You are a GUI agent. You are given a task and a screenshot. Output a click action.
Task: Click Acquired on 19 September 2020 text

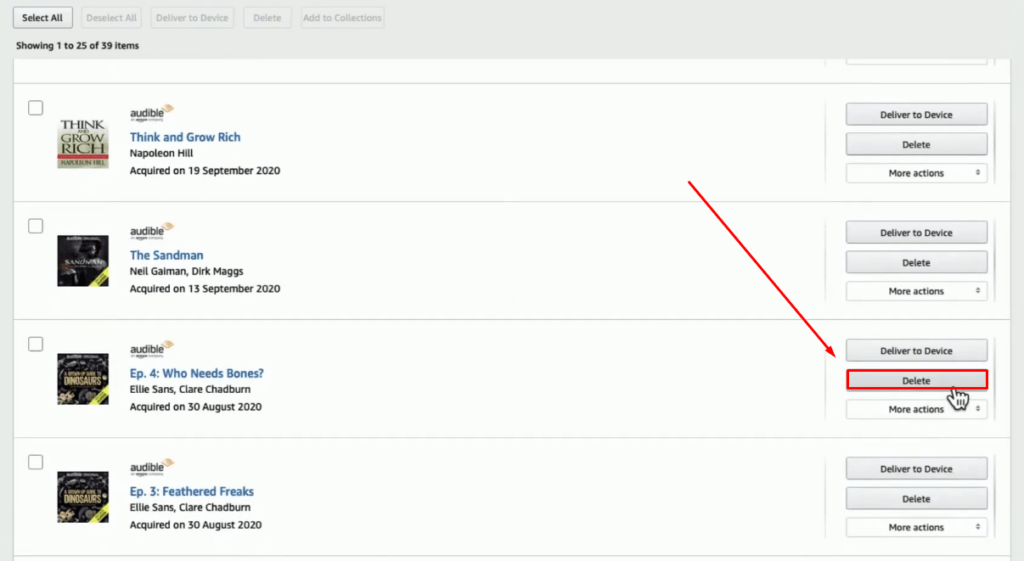[205, 170]
